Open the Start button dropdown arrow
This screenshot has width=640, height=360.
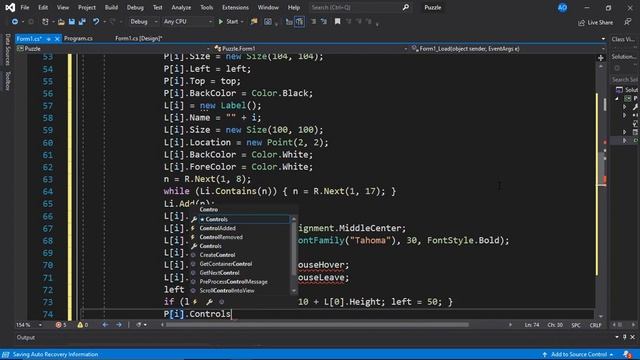point(242,22)
